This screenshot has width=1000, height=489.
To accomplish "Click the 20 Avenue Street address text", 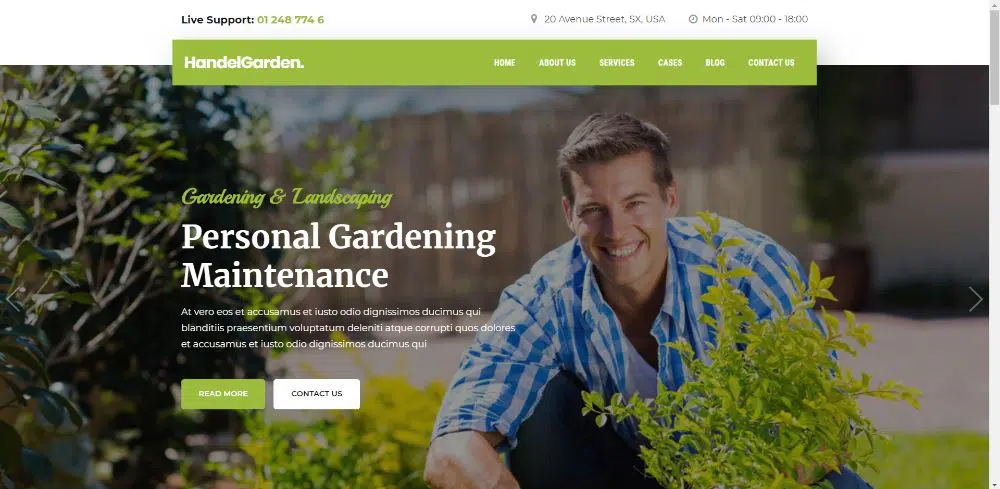I will tap(605, 19).
